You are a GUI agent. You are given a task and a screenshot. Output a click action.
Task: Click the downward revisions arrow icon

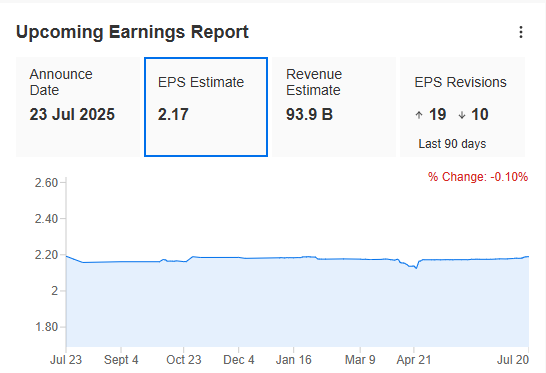coord(462,115)
